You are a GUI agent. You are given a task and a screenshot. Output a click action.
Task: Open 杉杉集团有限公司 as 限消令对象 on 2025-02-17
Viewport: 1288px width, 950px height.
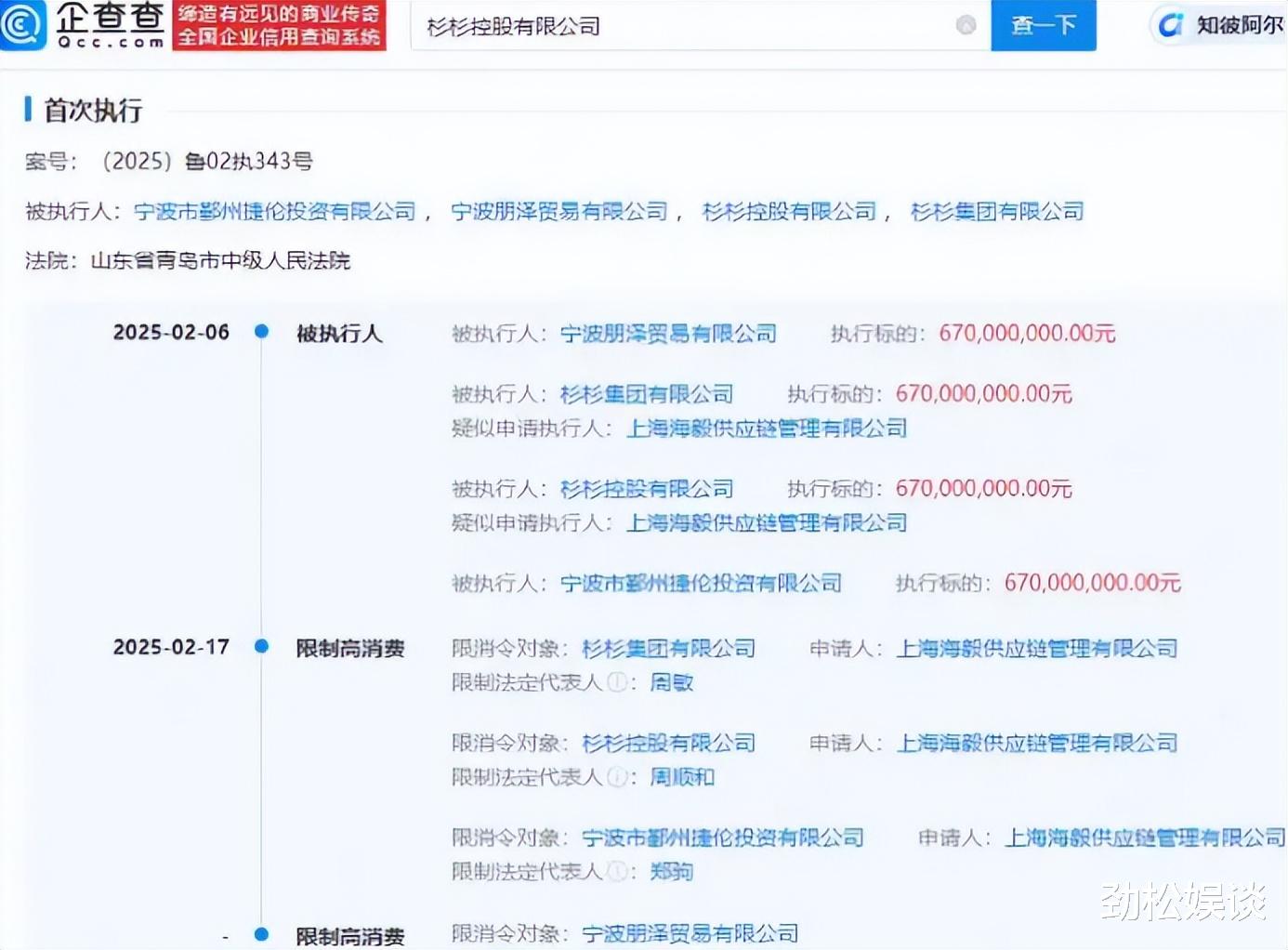tap(668, 649)
